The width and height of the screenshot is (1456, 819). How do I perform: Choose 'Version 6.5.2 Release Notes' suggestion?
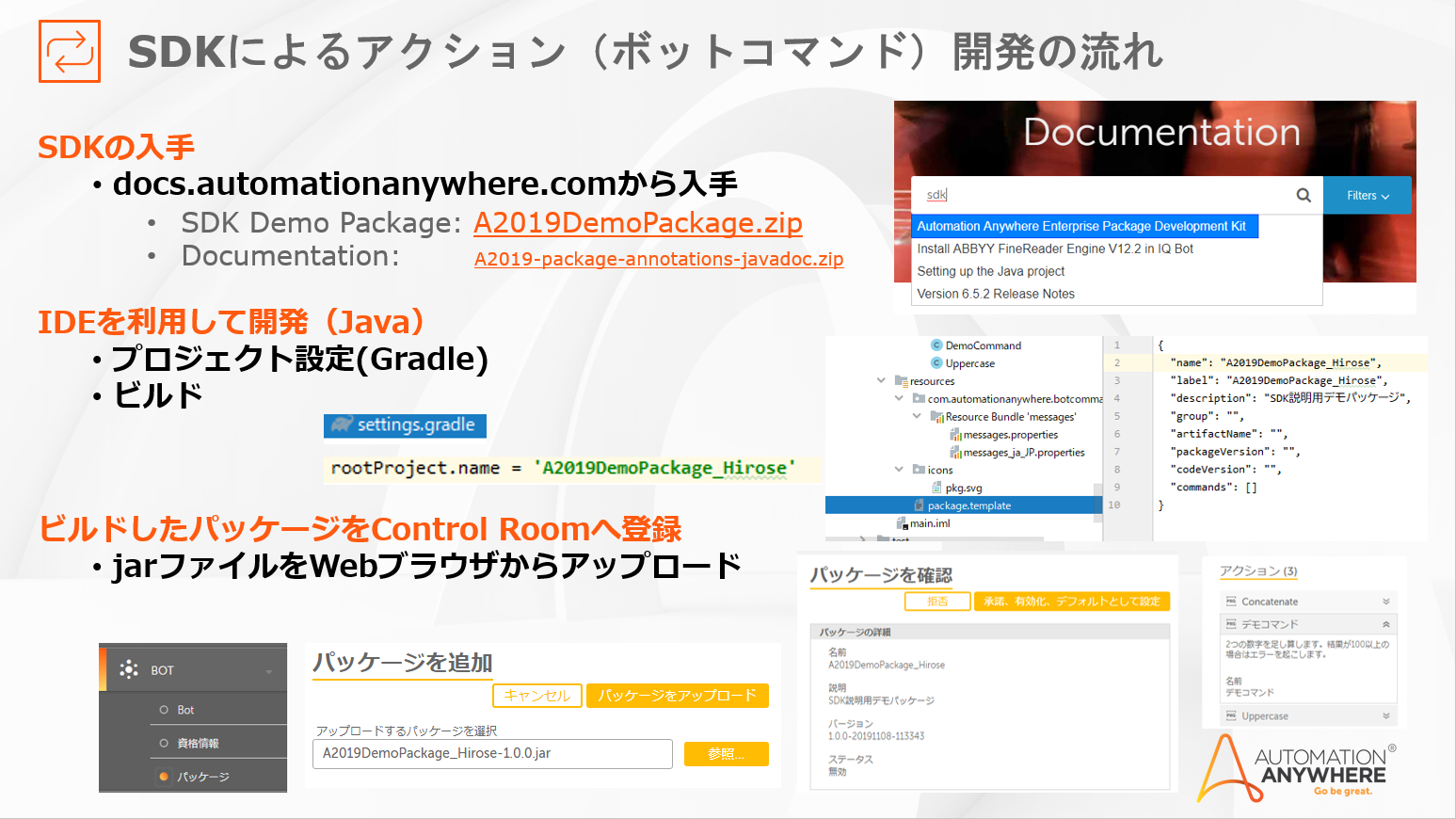point(996,294)
